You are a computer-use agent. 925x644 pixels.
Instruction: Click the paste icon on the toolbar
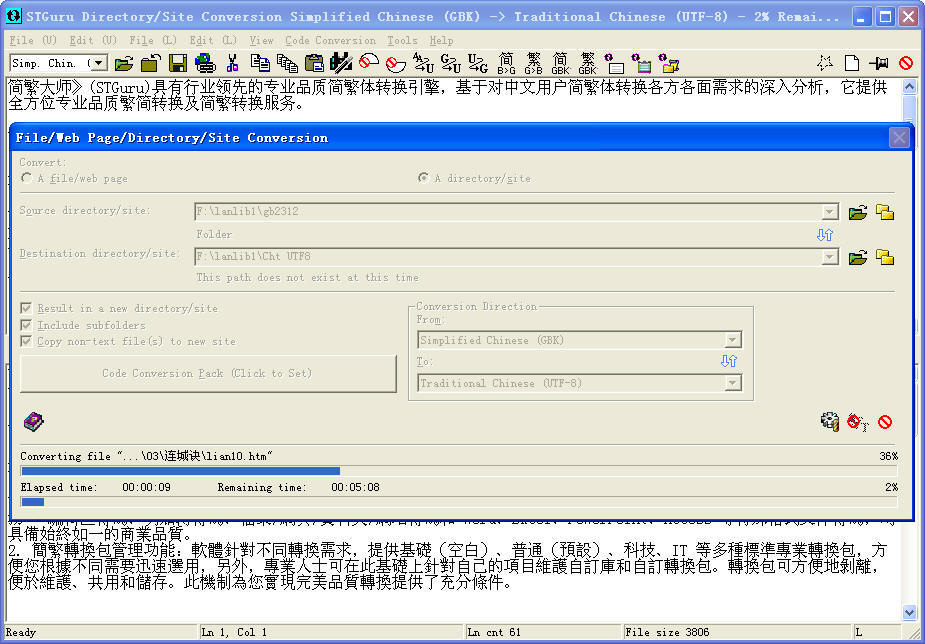[312, 61]
